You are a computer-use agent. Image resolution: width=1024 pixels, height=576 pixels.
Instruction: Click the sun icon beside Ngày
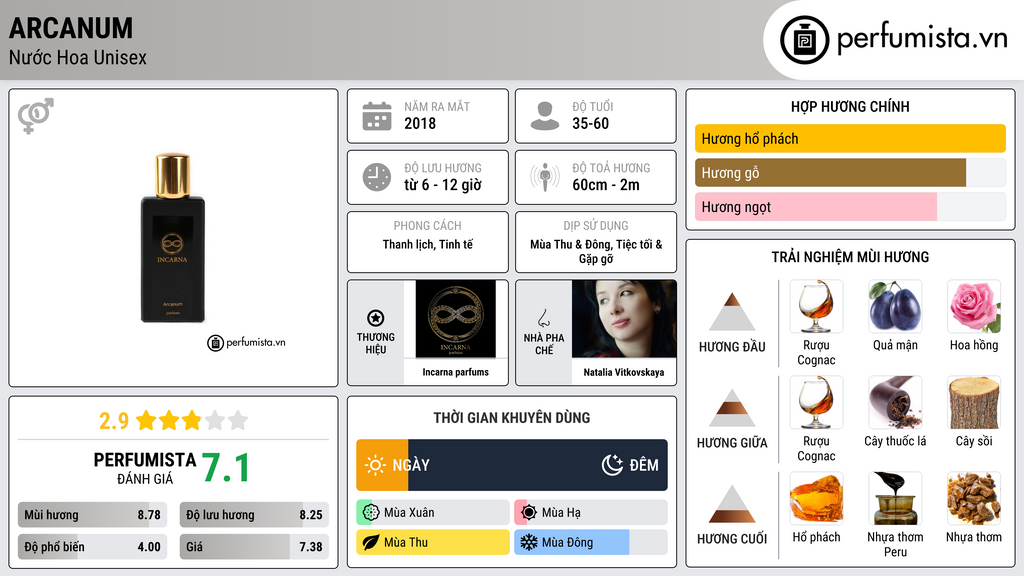(x=375, y=465)
